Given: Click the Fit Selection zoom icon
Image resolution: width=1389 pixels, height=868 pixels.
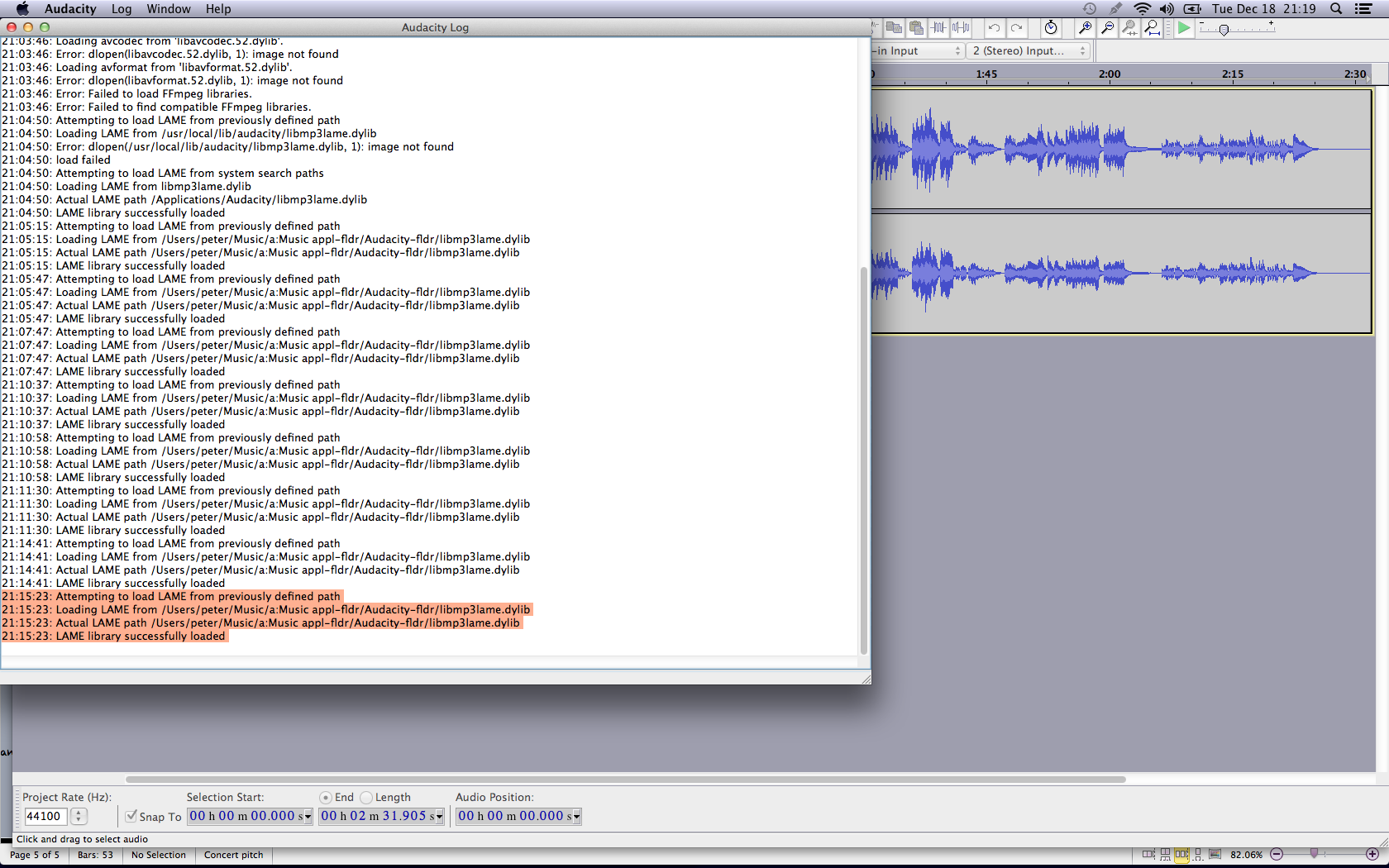Looking at the screenshot, I should [x=1129, y=28].
